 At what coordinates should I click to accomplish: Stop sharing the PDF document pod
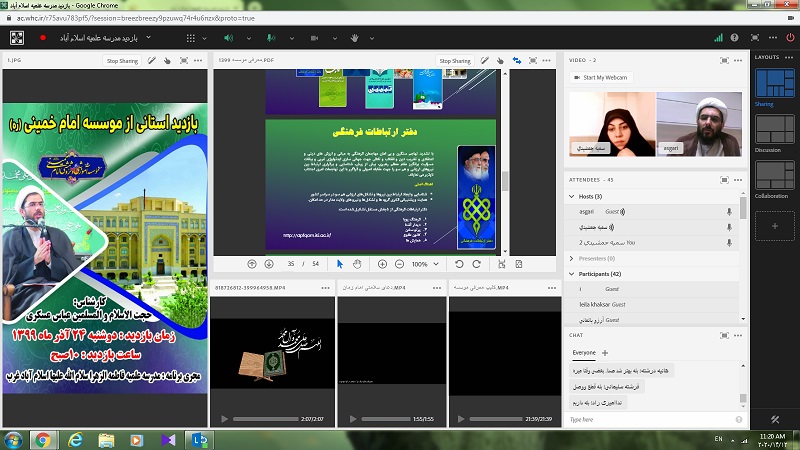point(454,61)
